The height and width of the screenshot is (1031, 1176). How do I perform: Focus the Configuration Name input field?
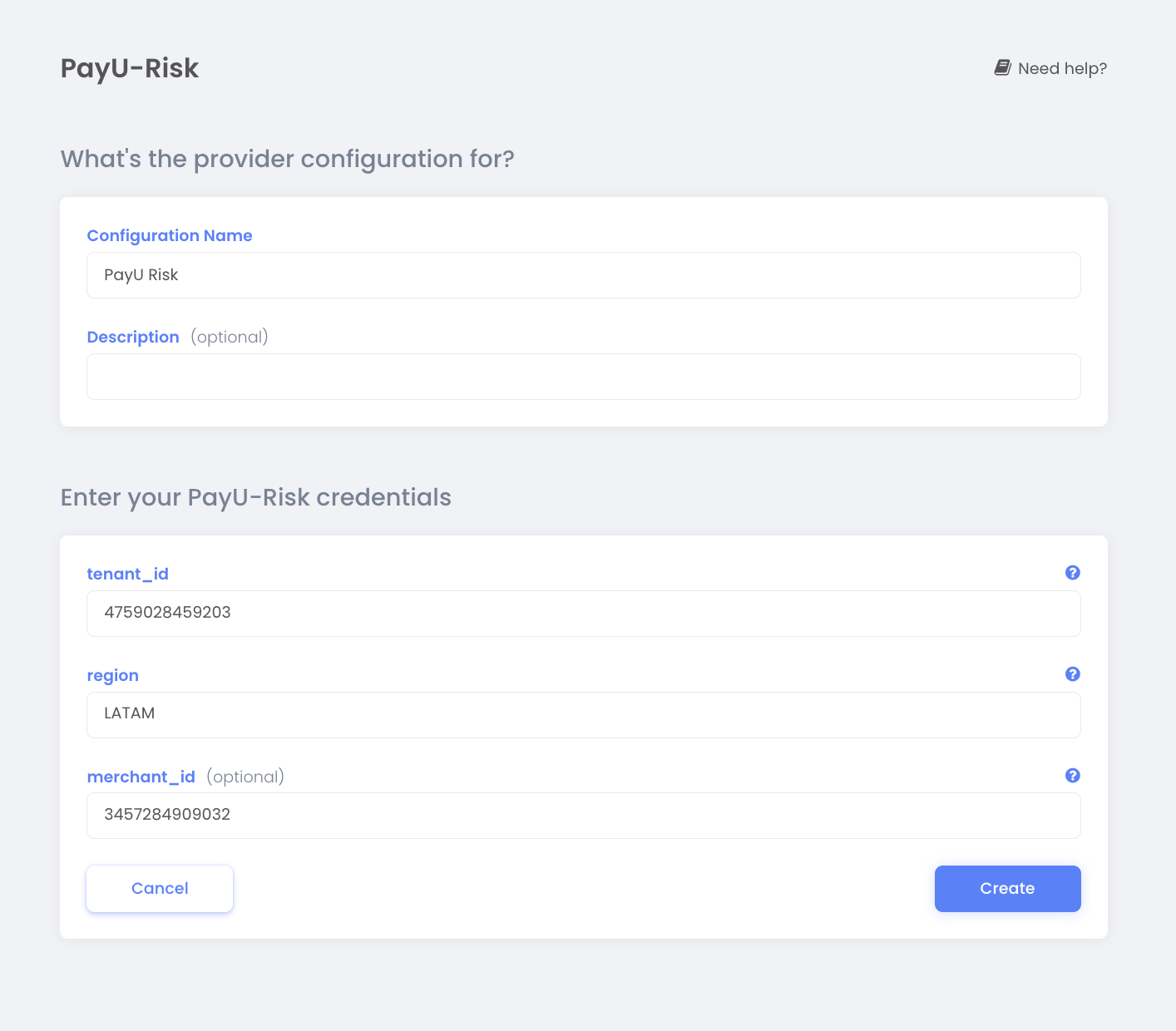(584, 275)
